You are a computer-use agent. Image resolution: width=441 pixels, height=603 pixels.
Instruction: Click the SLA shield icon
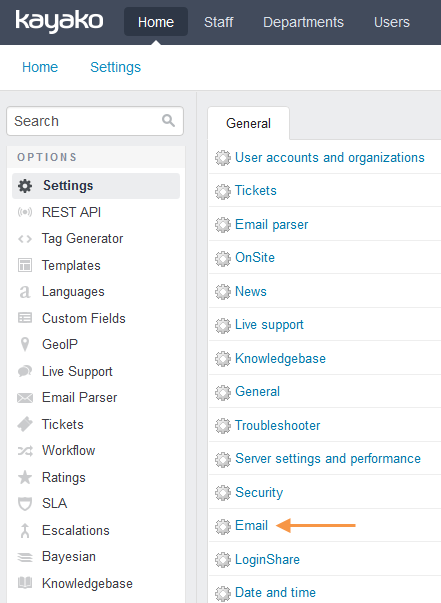pyautogui.click(x=25, y=504)
